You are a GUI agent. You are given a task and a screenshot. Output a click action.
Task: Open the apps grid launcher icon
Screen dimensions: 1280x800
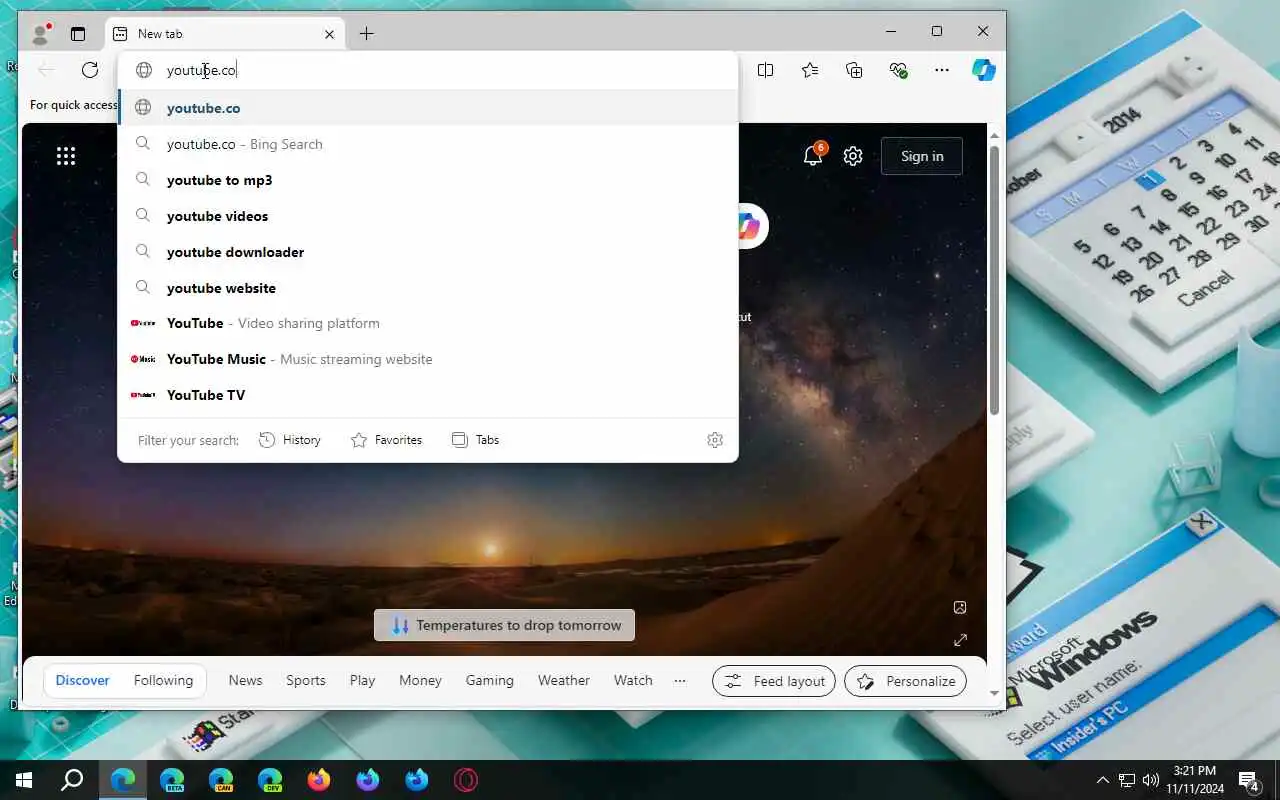click(66, 155)
